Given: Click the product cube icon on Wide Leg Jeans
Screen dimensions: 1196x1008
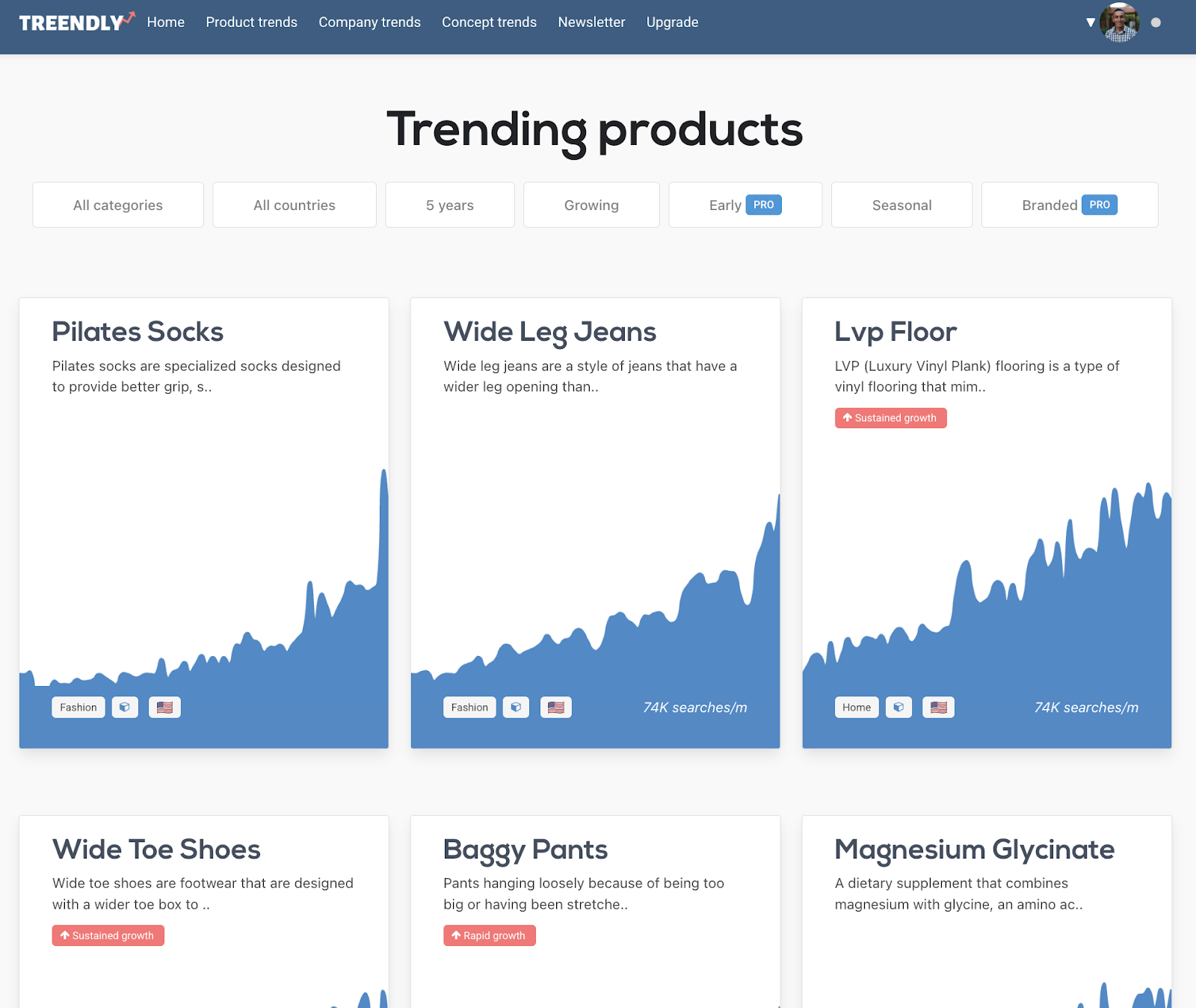Looking at the screenshot, I should (x=516, y=707).
